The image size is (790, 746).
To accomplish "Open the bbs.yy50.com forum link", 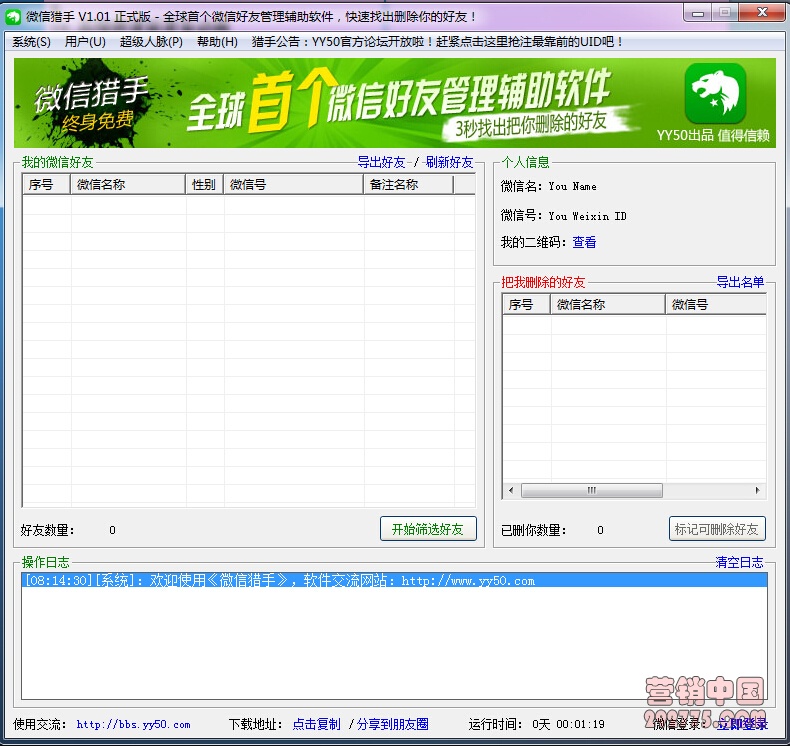I will (x=133, y=724).
